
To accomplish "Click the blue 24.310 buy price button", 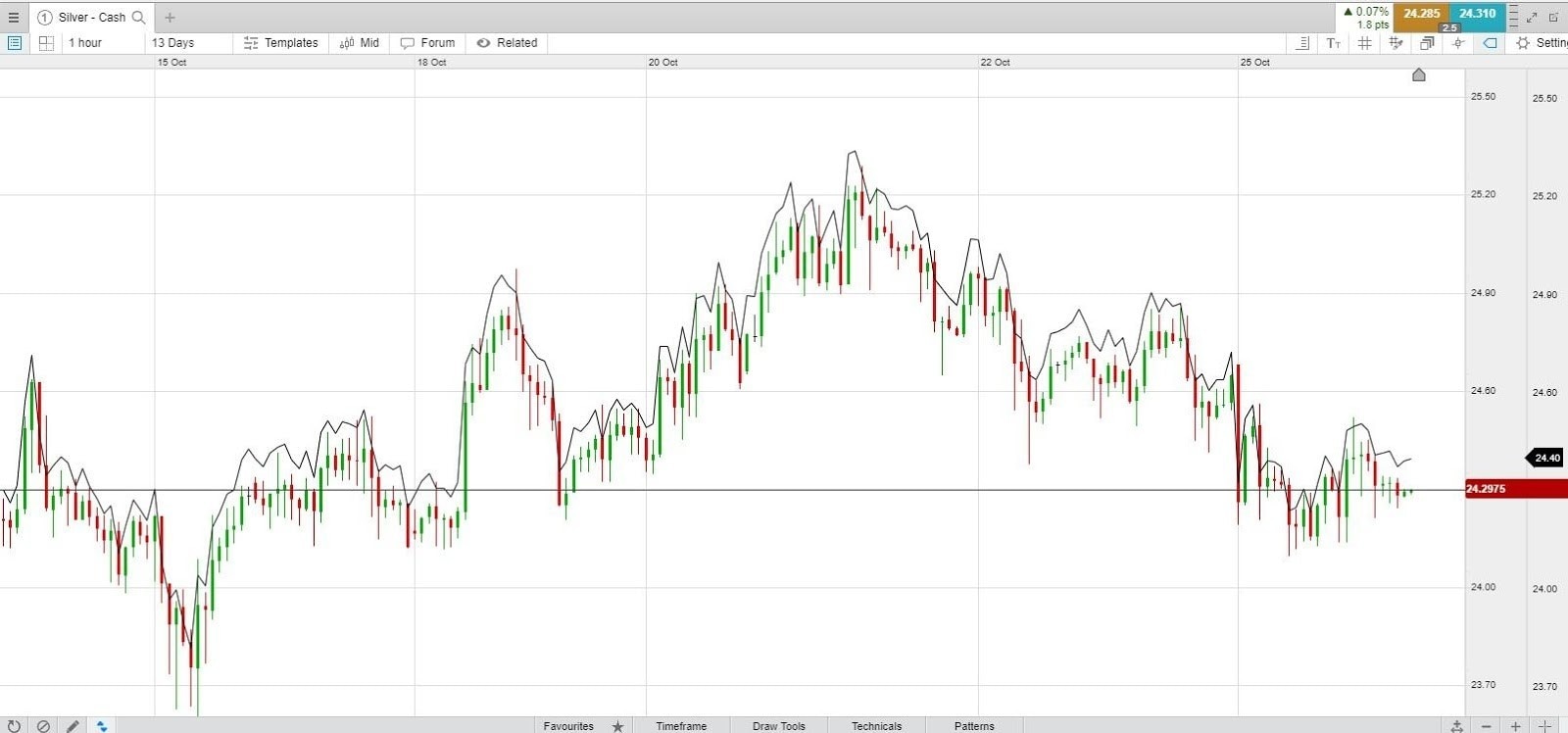I will pos(1477,14).
